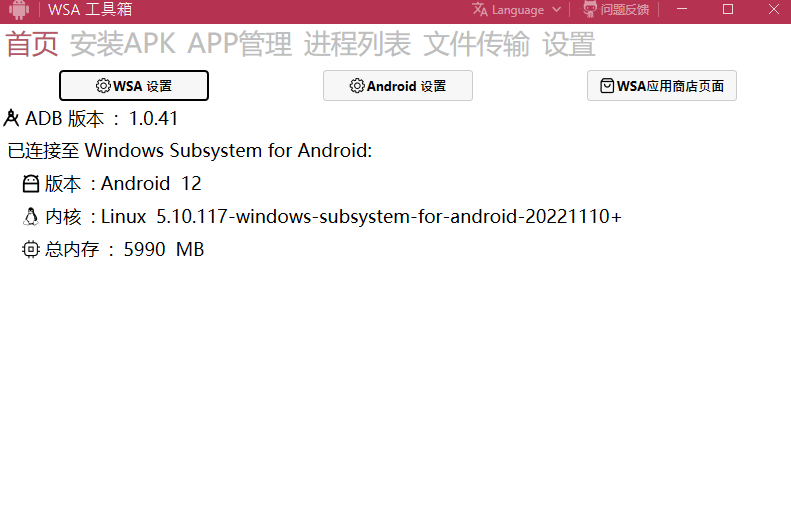The width and height of the screenshot is (791, 532).
Task: Expand the Language dropdown chevron
Action: pyautogui.click(x=556, y=10)
